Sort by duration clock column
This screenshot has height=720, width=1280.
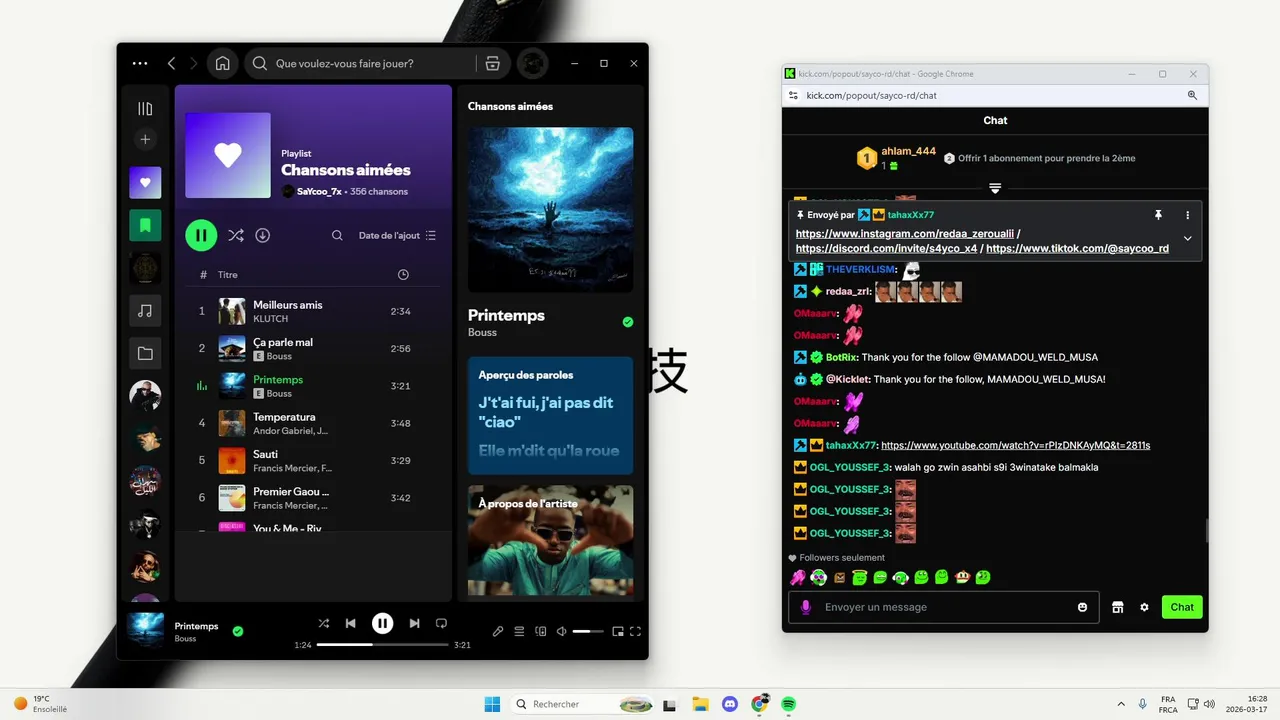[403, 274]
